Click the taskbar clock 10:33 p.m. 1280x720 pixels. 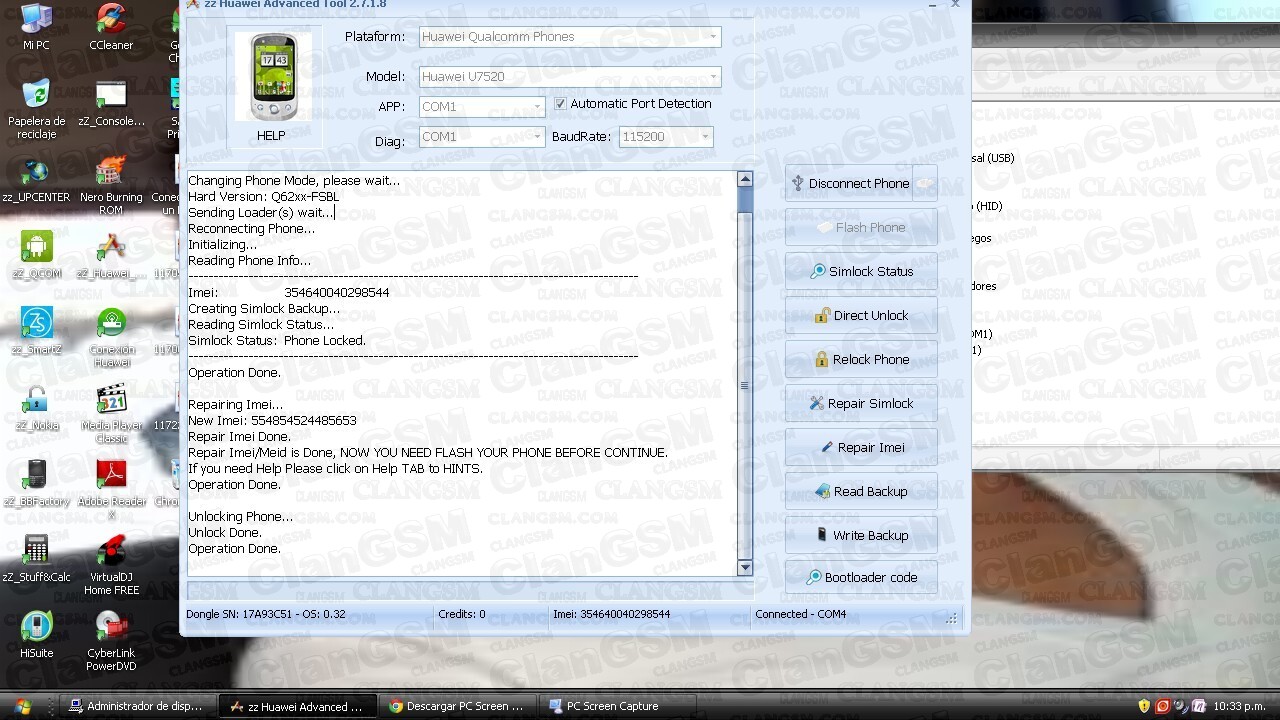coord(1240,706)
